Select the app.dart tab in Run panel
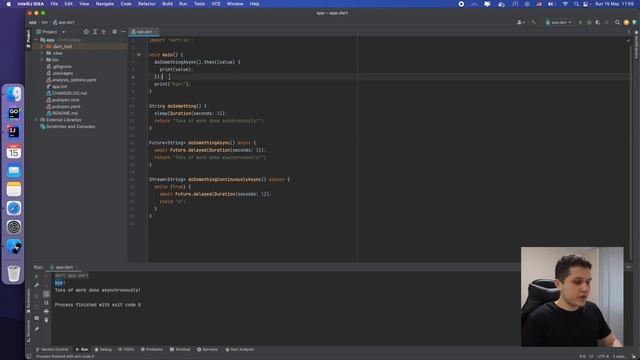Viewport: 640px width, 360px height. pyautogui.click(x=64, y=267)
